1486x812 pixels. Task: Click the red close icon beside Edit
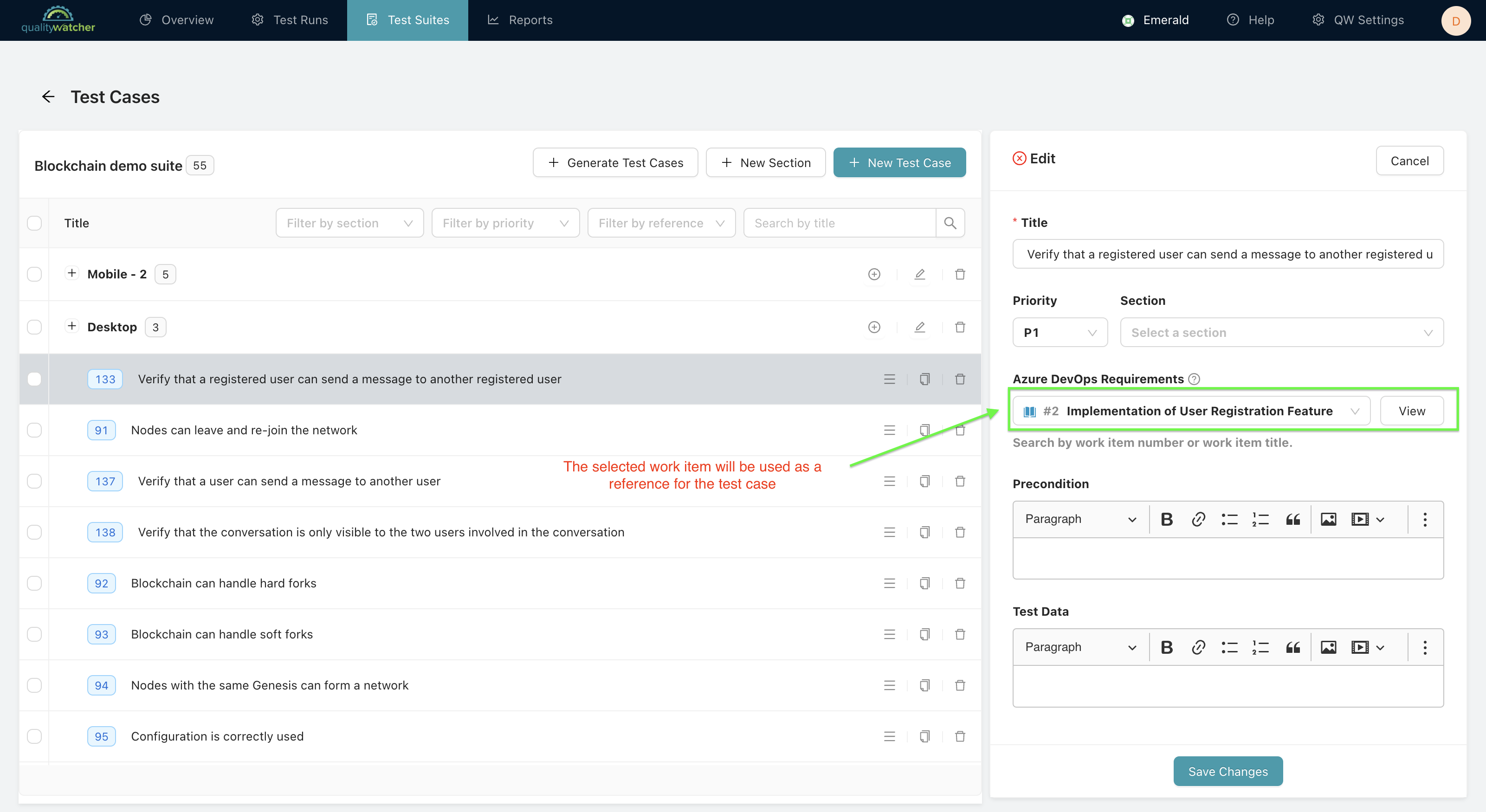pos(1019,158)
